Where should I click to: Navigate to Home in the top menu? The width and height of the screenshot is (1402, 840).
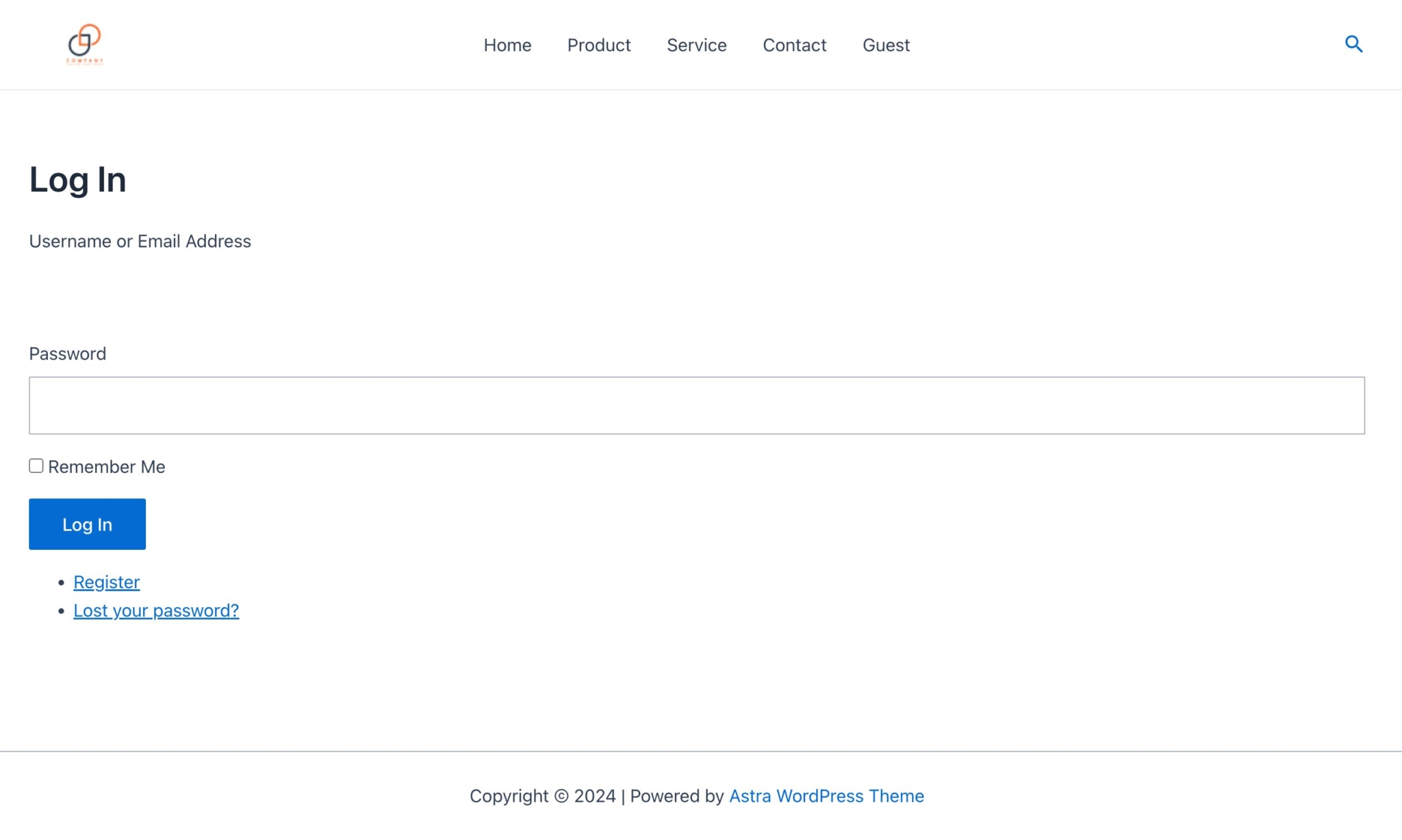point(507,45)
